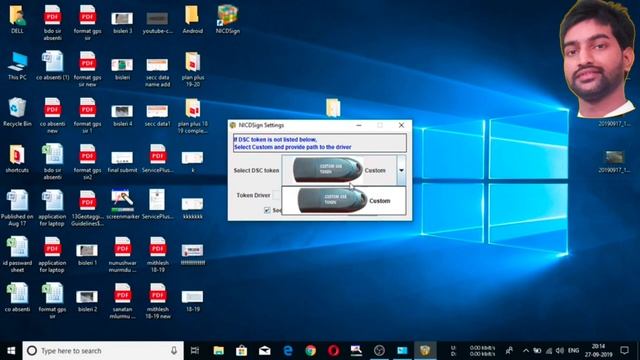Select the shortcuts folder icon
Viewport: 640px width, 360px height.
[17, 159]
